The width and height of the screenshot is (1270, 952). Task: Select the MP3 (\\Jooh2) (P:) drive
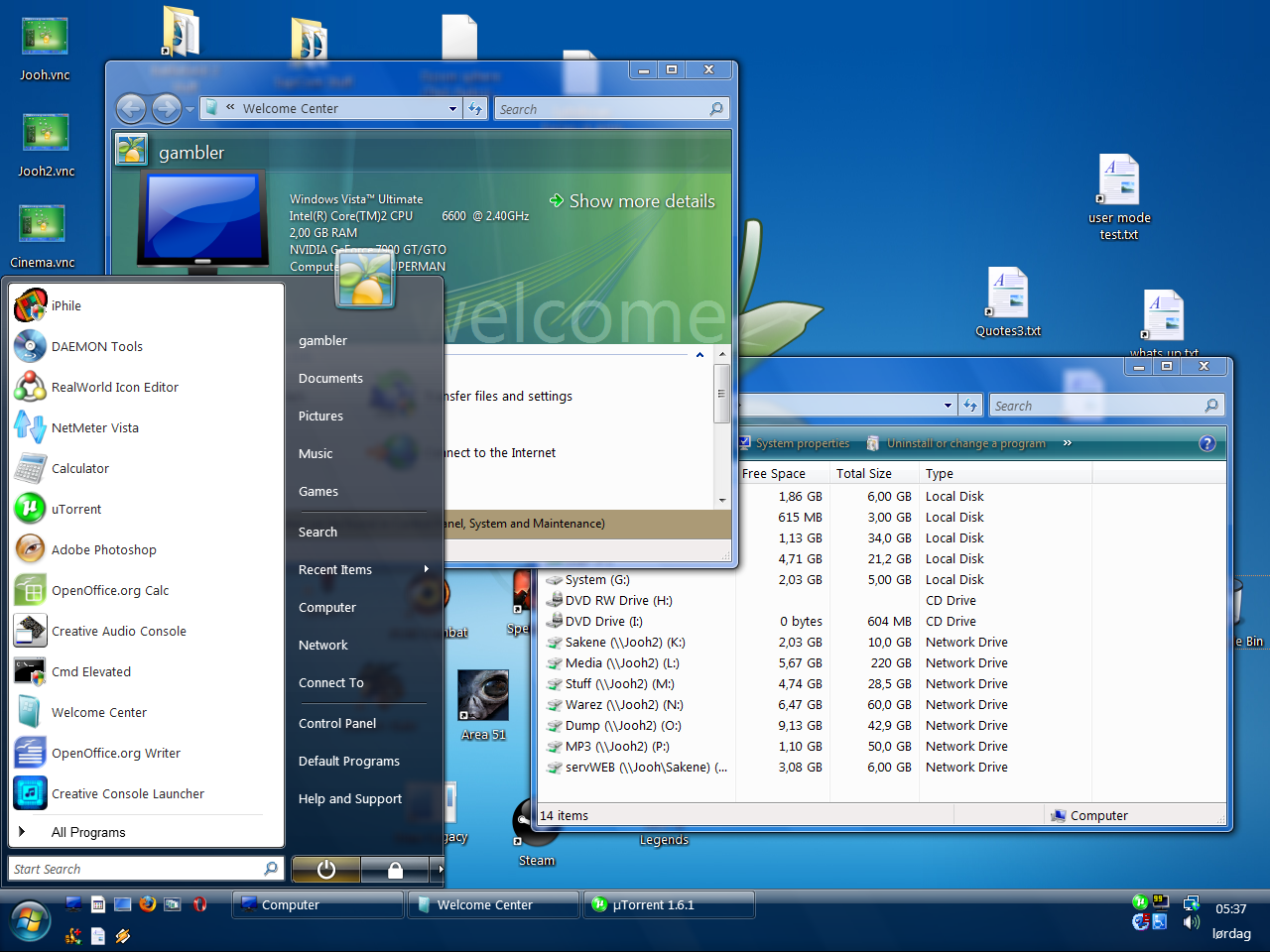point(617,746)
